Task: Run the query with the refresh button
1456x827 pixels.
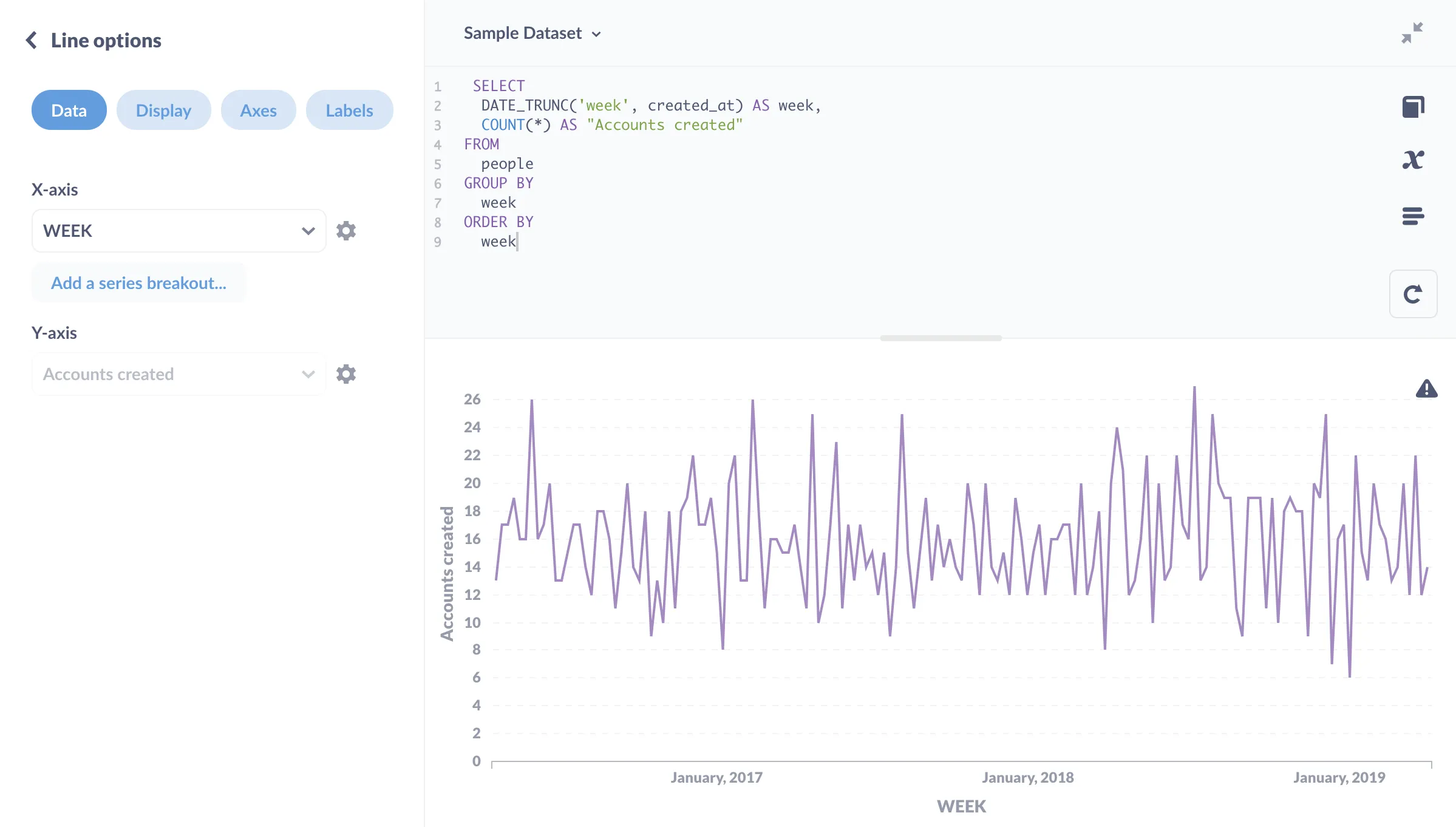Action: [1413, 294]
